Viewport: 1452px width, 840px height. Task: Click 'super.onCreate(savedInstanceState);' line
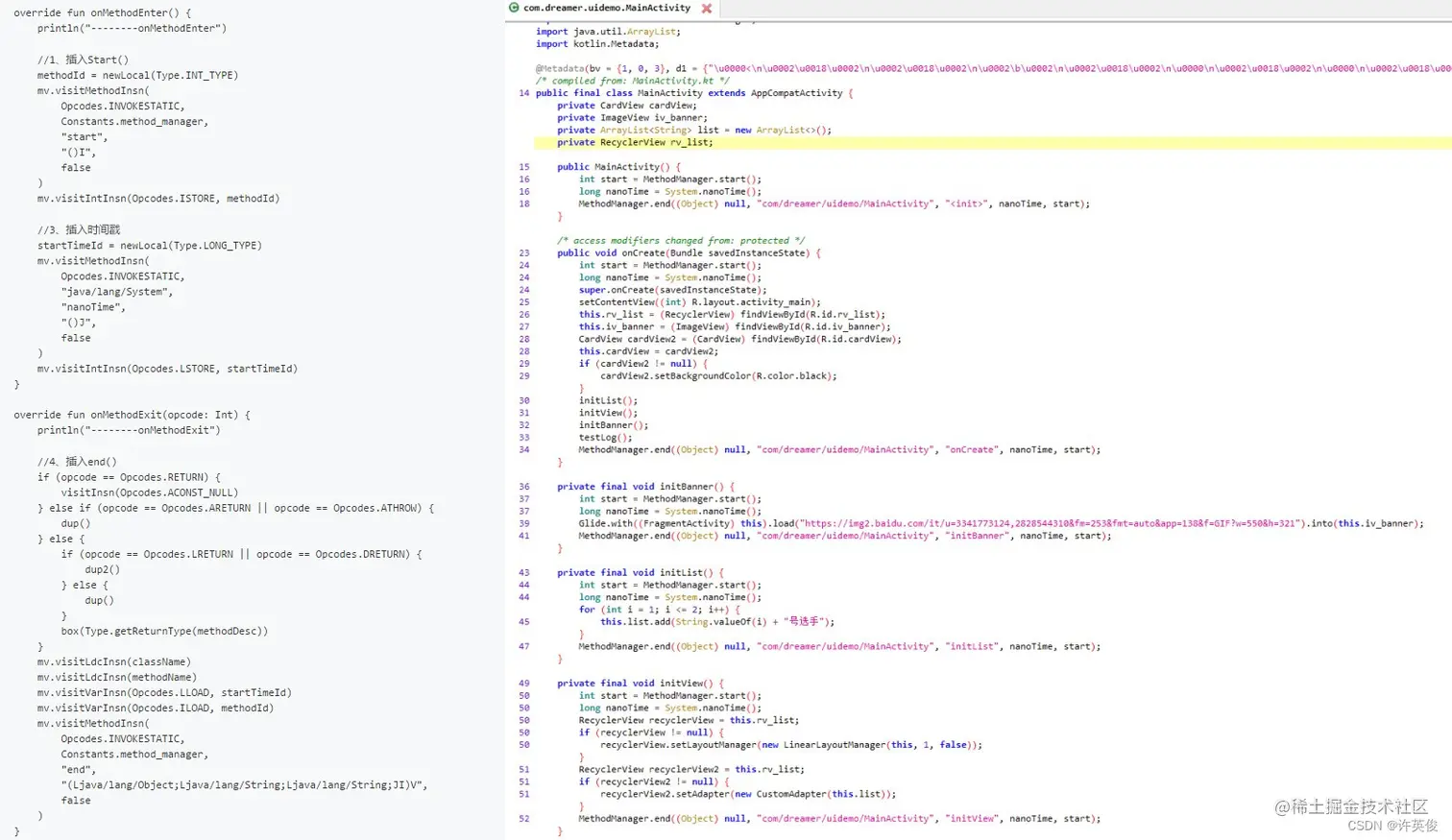pyautogui.click(x=673, y=290)
